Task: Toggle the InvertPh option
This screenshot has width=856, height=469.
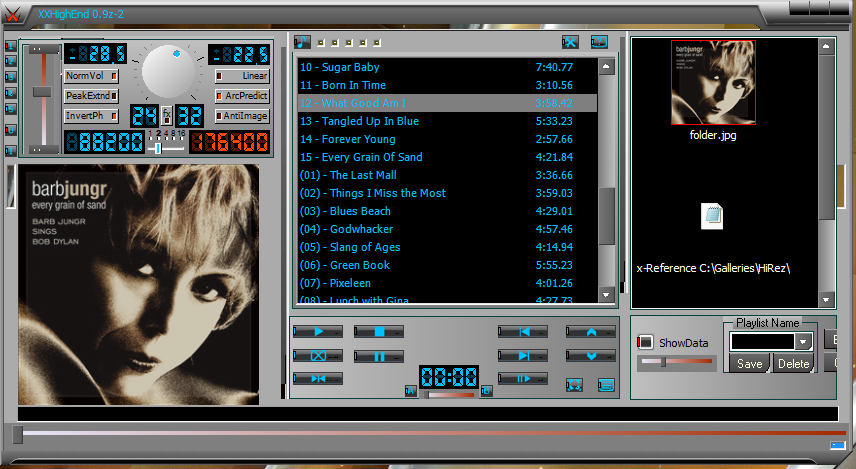Action: point(91,116)
